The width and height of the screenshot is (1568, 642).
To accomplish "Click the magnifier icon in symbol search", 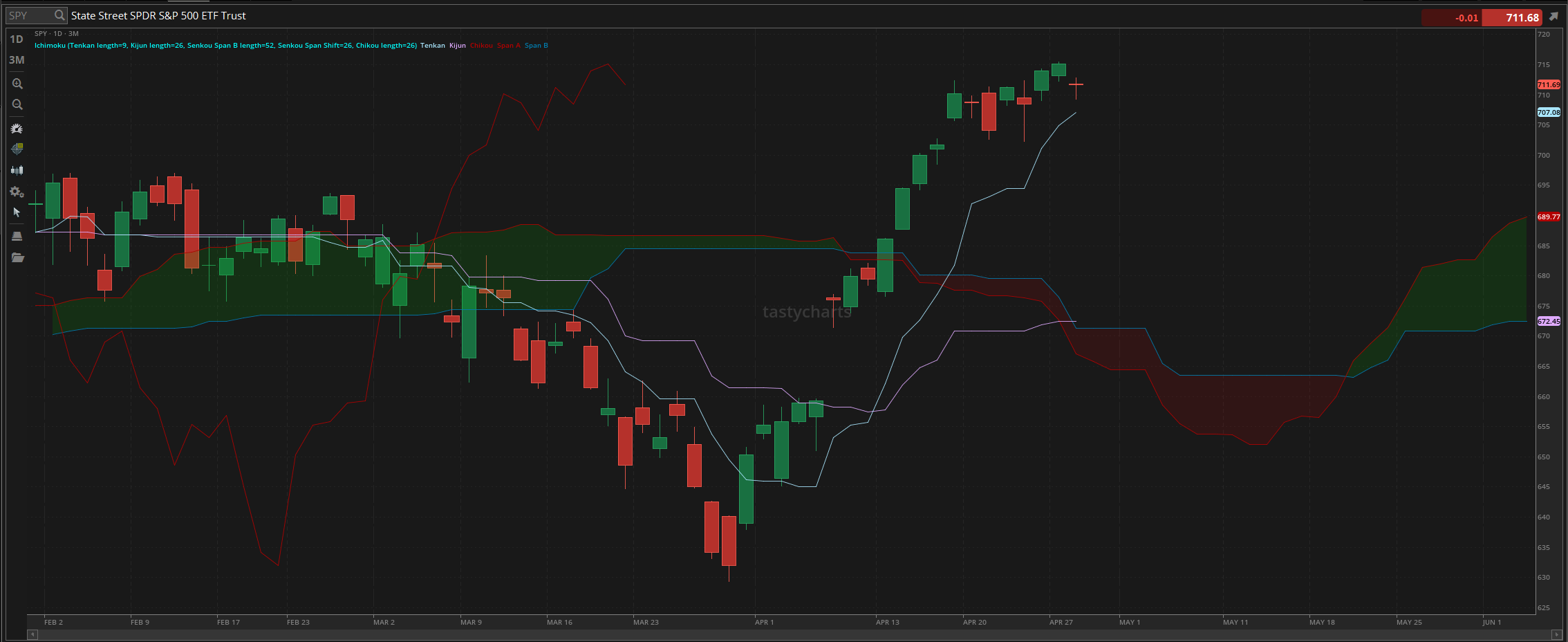I will [59, 15].
